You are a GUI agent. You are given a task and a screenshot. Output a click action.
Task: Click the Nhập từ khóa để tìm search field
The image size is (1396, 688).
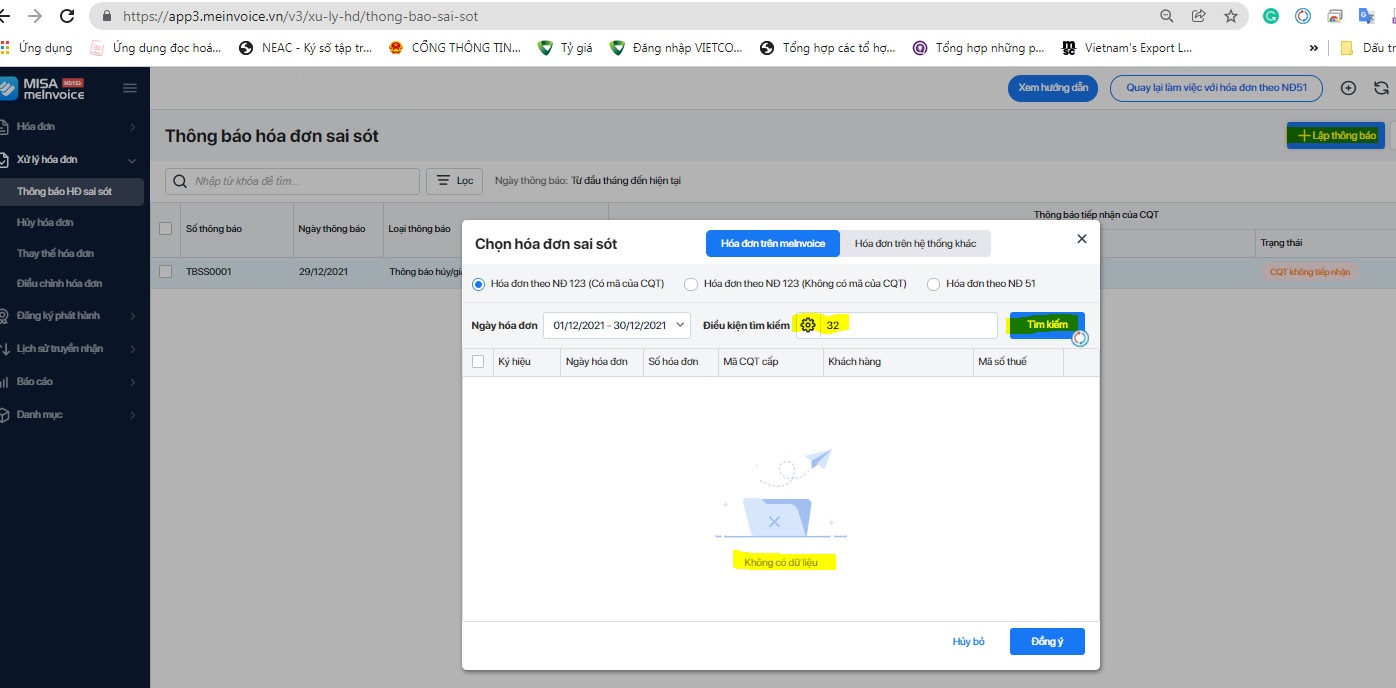(x=292, y=181)
